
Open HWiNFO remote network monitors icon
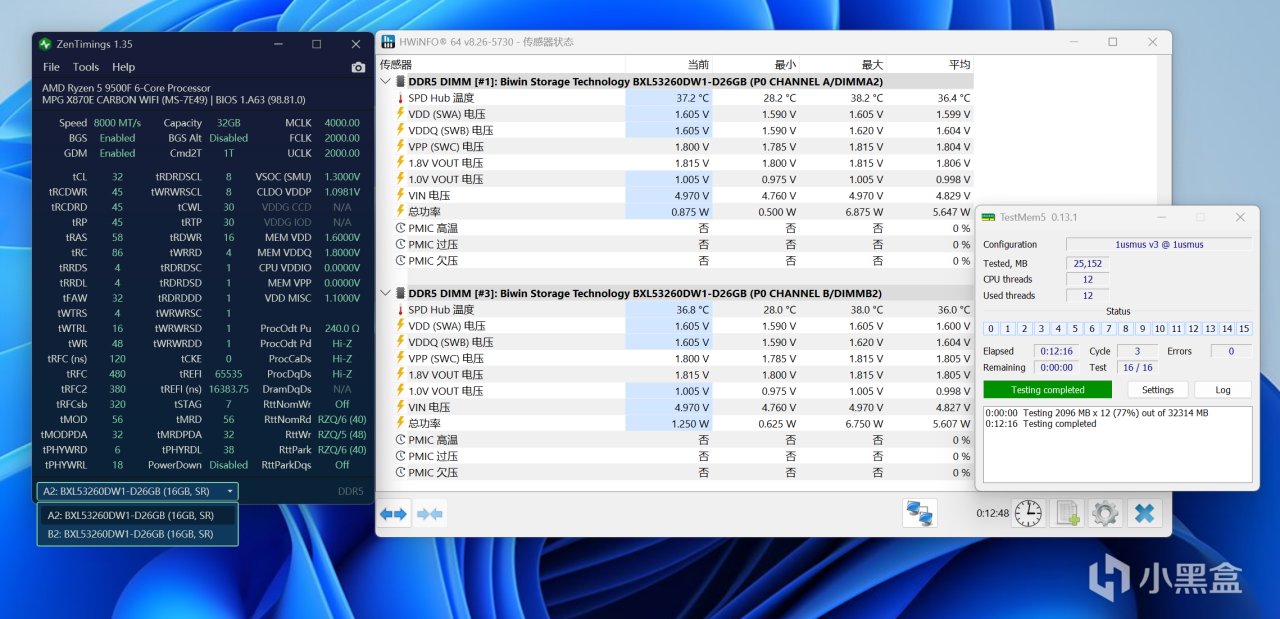point(920,514)
